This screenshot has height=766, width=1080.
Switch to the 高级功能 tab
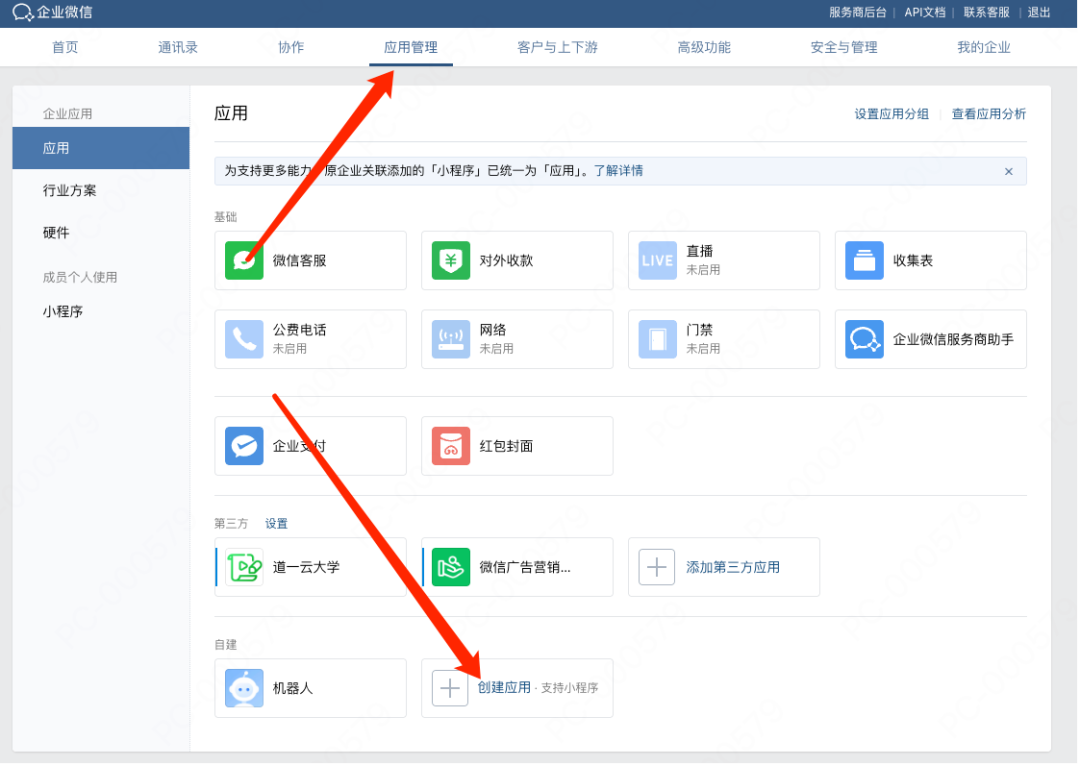pyautogui.click(x=704, y=48)
